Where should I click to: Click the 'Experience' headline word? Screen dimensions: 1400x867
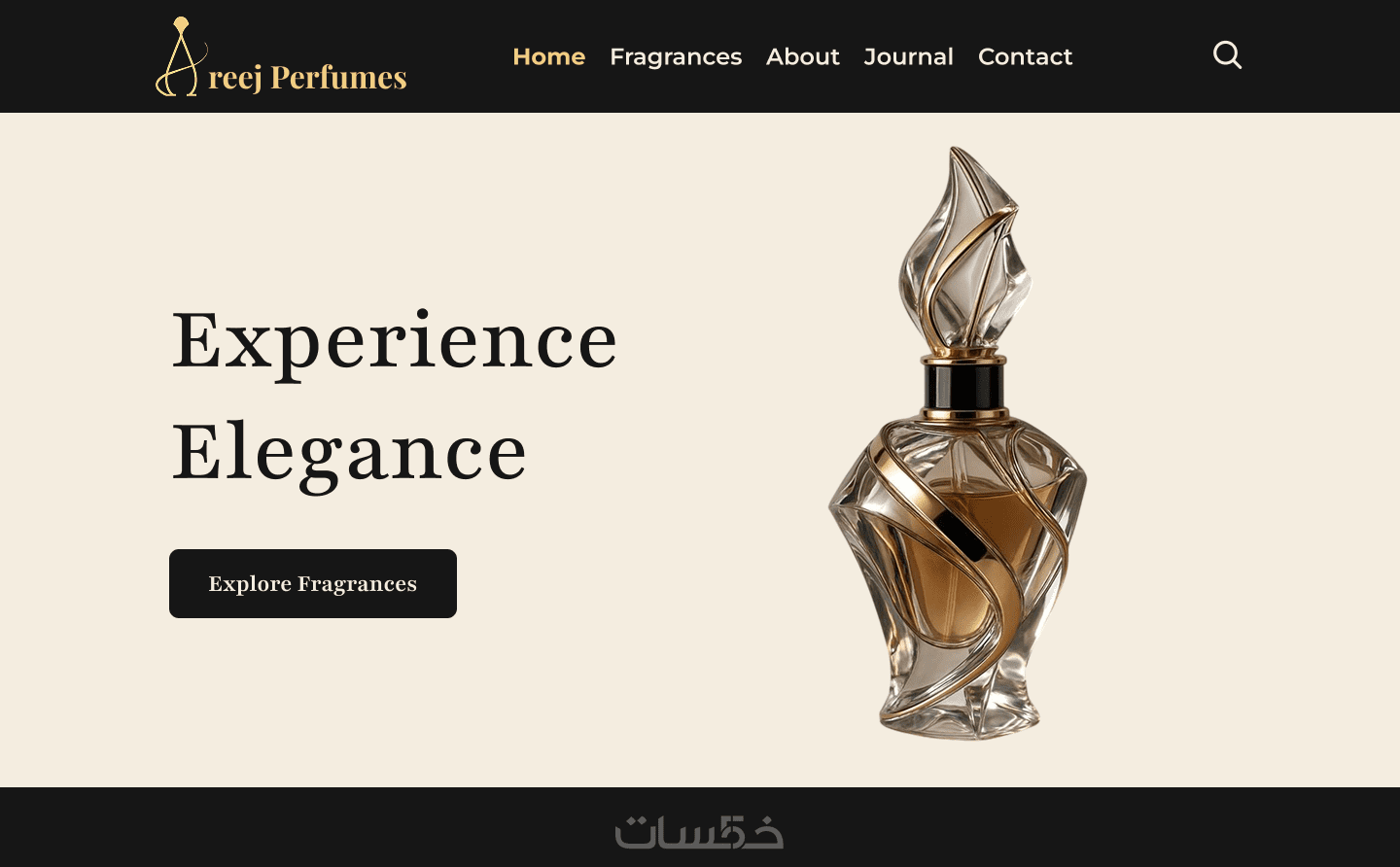pyautogui.click(x=395, y=341)
